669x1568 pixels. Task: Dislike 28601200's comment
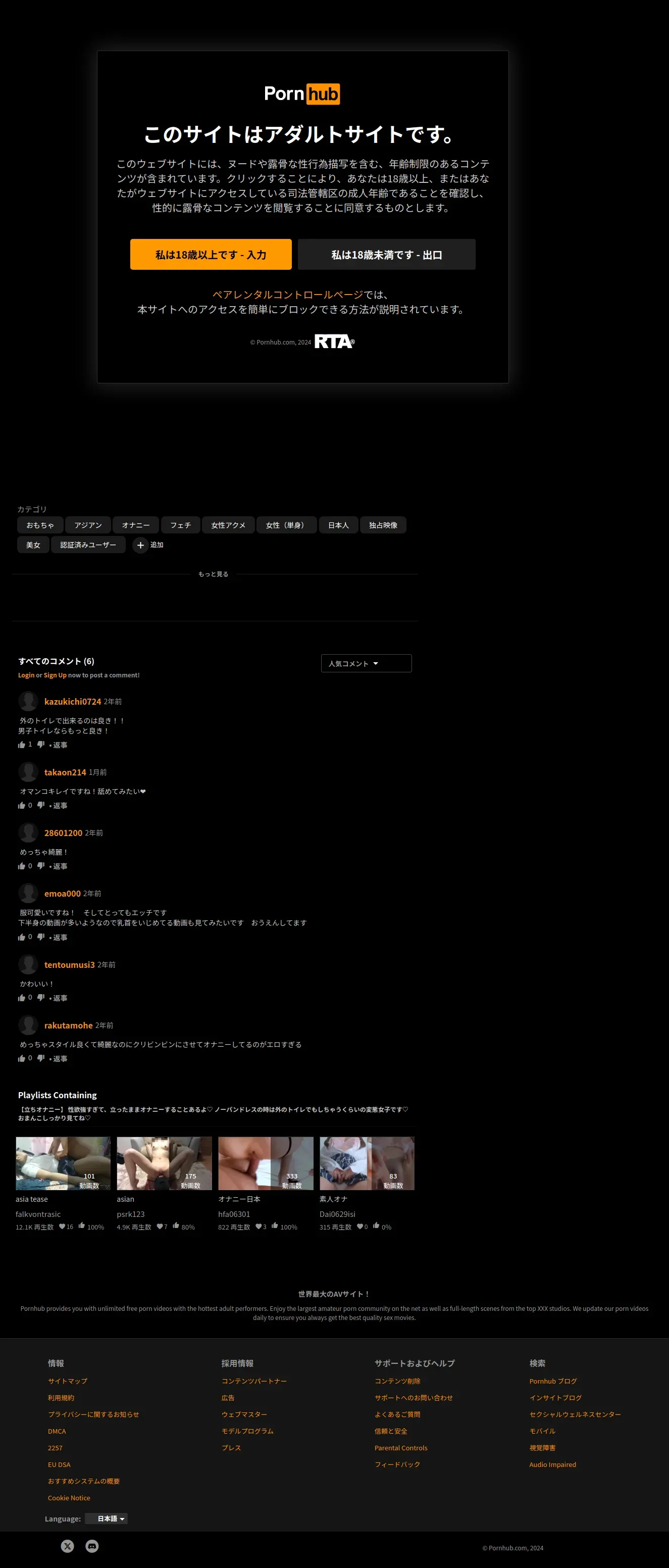[x=41, y=865]
